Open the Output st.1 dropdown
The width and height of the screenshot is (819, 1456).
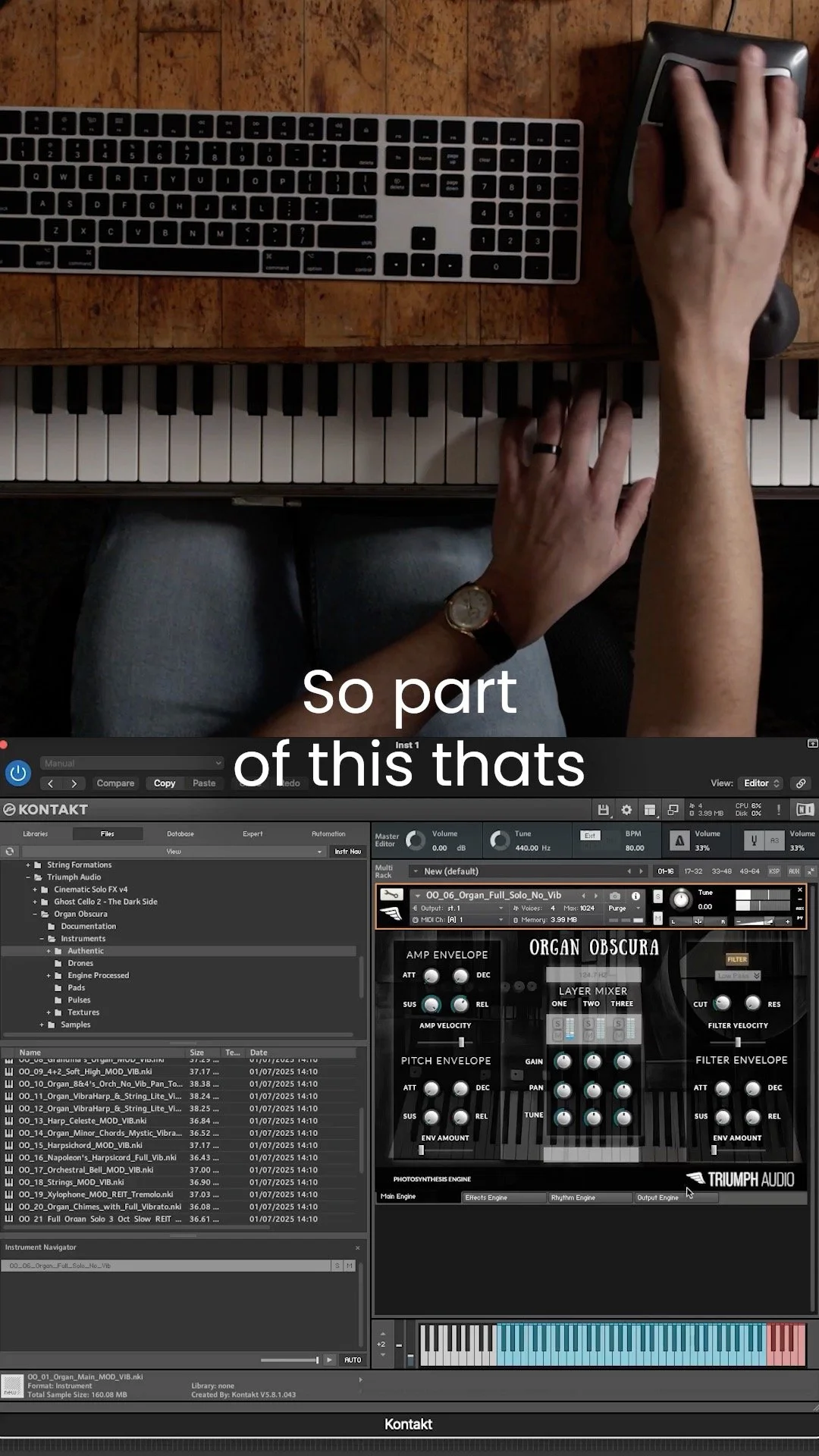(459, 908)
